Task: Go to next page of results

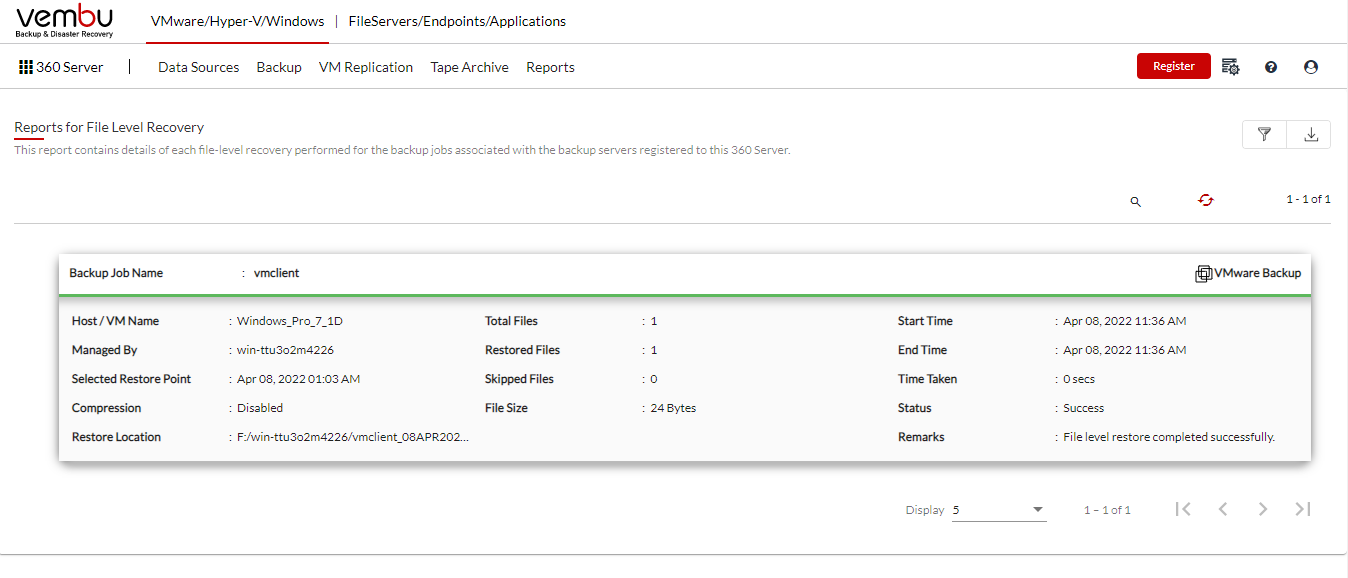Action: pos(1263,509)
